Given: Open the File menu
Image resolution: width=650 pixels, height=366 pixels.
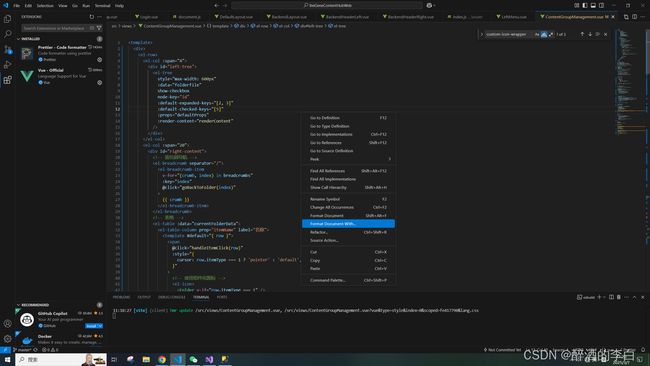Looking at the screenshot, I should click(x=17, y=5).
